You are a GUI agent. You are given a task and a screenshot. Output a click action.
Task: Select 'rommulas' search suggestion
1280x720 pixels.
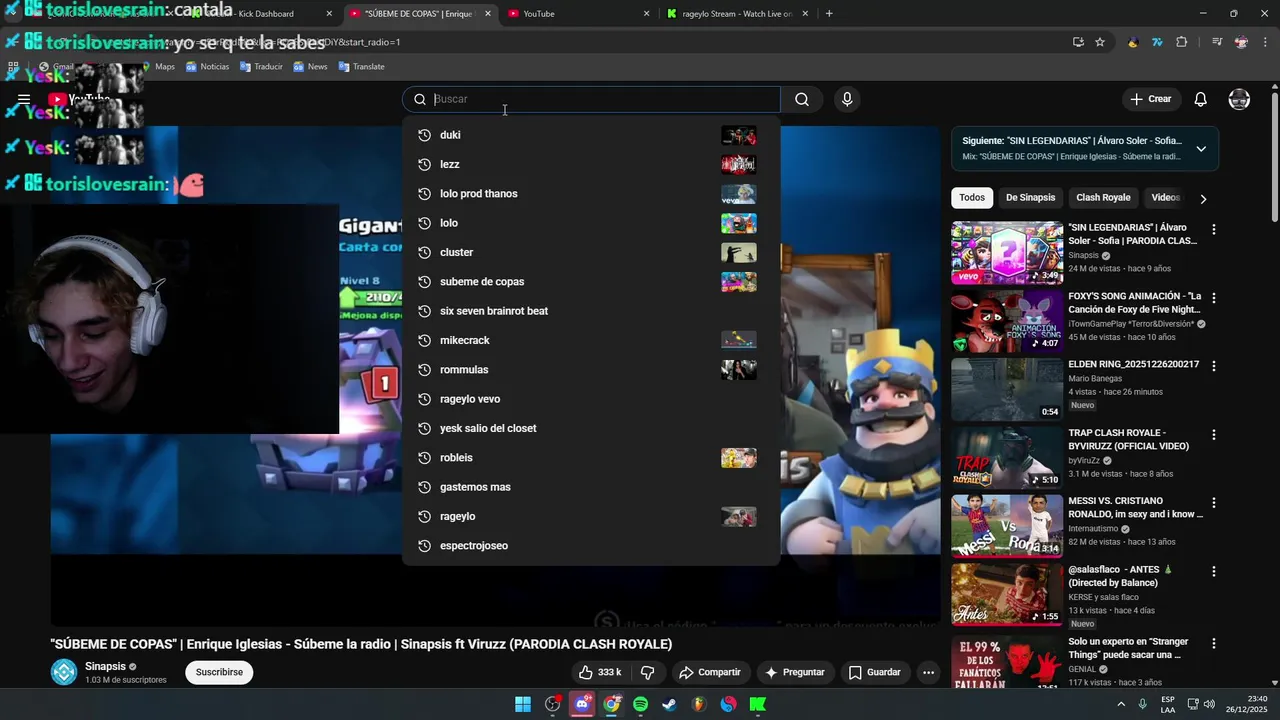[x=591, y=370]
